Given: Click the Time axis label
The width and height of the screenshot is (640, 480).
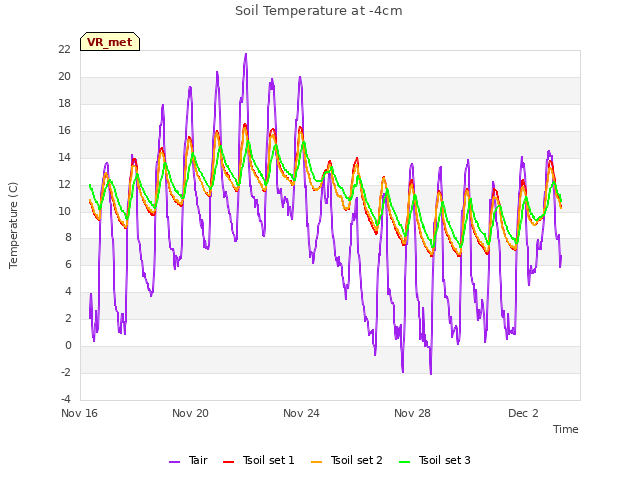Looking at the screenshot, I should point(566,429).
